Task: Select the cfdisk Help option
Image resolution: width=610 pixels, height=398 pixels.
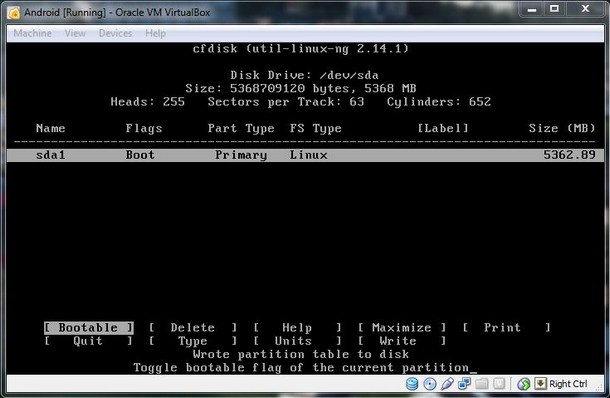Action: tap(297, 328)
